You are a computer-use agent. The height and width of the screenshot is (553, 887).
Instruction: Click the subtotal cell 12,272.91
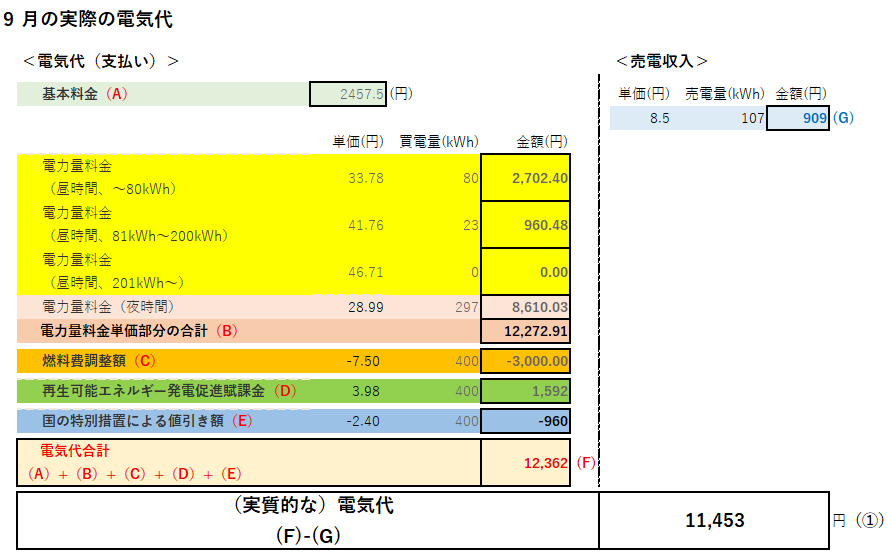click(x=526, y=331)
